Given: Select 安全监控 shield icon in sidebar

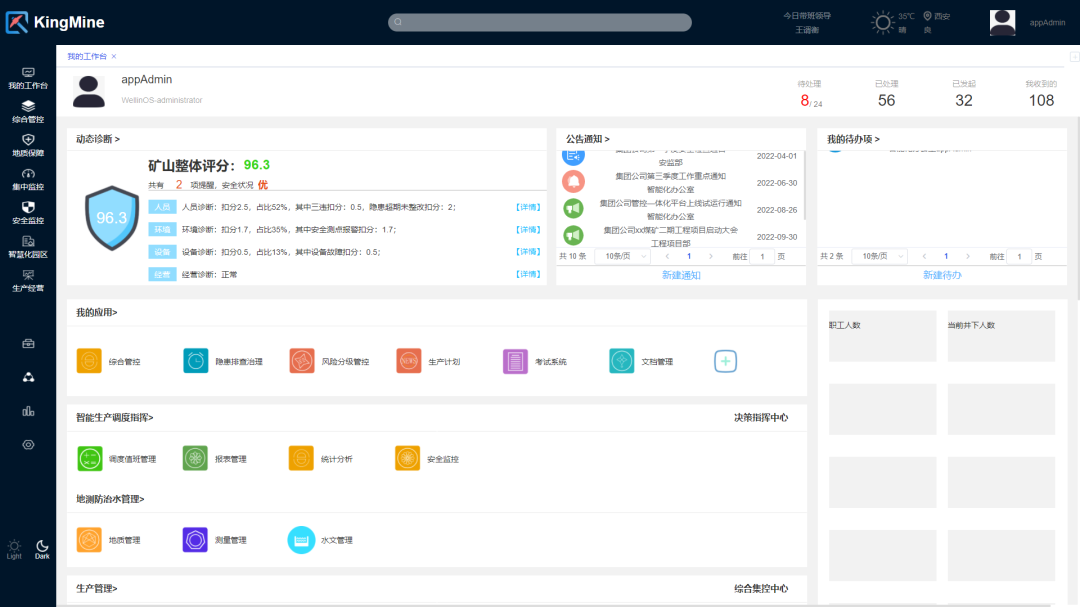Looking at the screenshot, I should click(28, 207).
